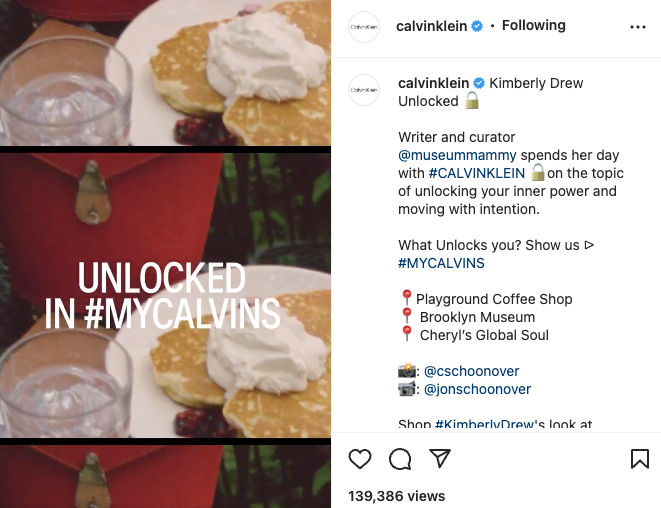Click the red pin next to Brooklyn Museum

pyautogui.click(x=406, y=316)
